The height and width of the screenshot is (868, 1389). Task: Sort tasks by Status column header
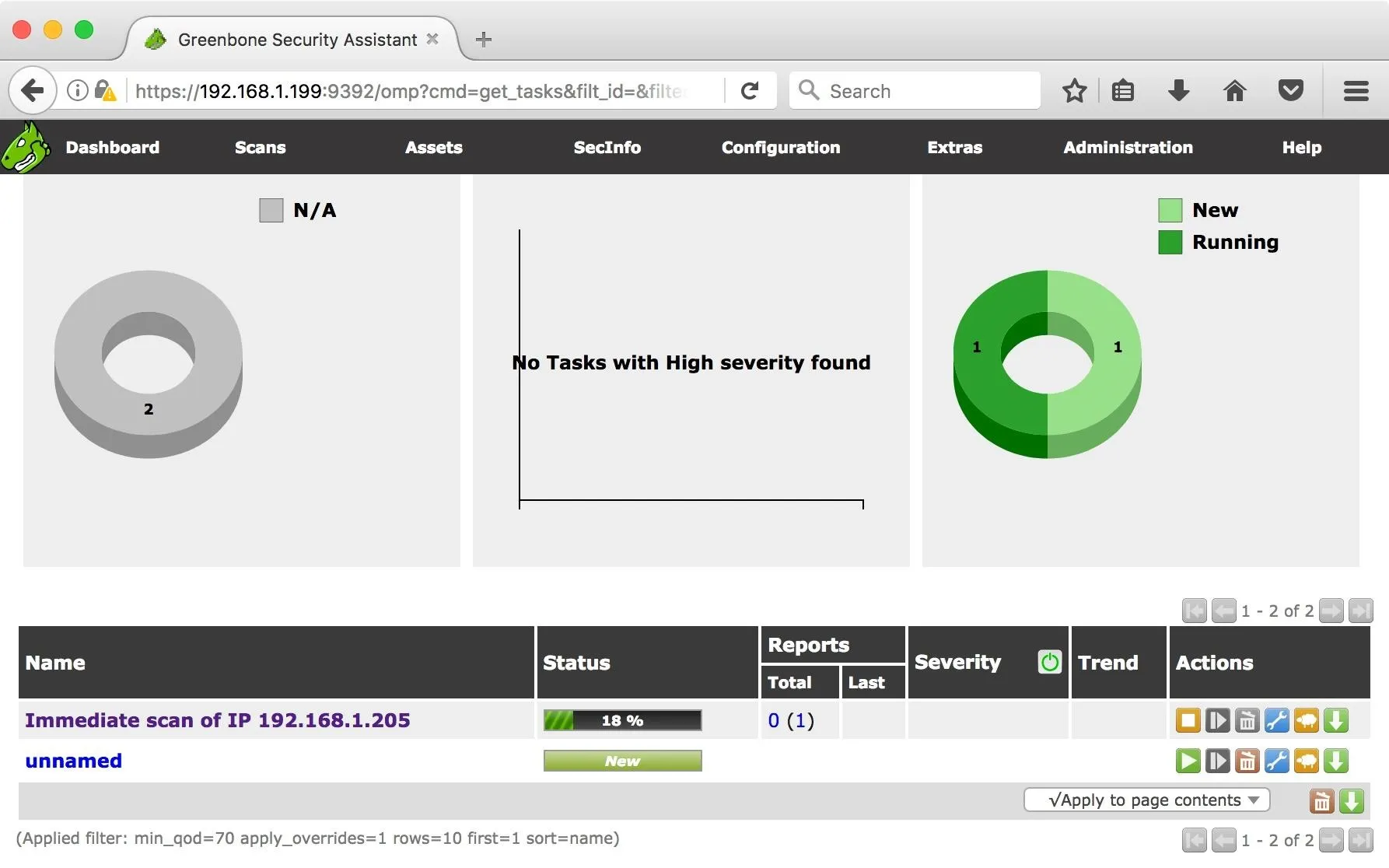[576, 663]
